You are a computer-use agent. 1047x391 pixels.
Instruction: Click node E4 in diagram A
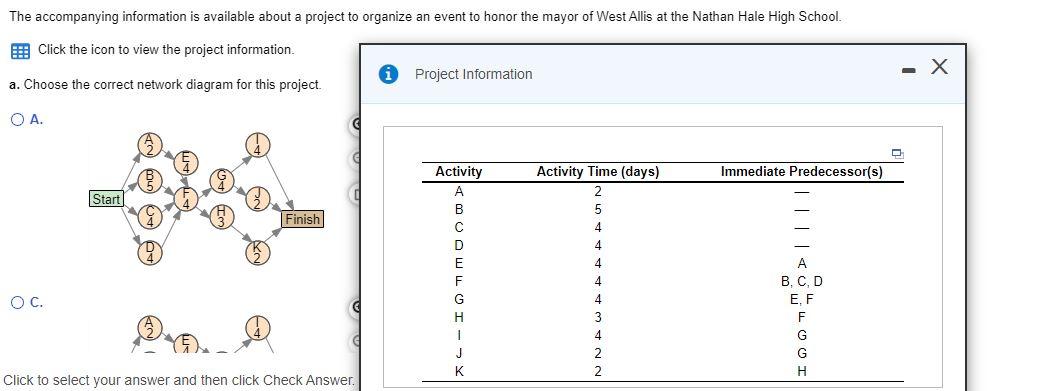pos(186,162)
